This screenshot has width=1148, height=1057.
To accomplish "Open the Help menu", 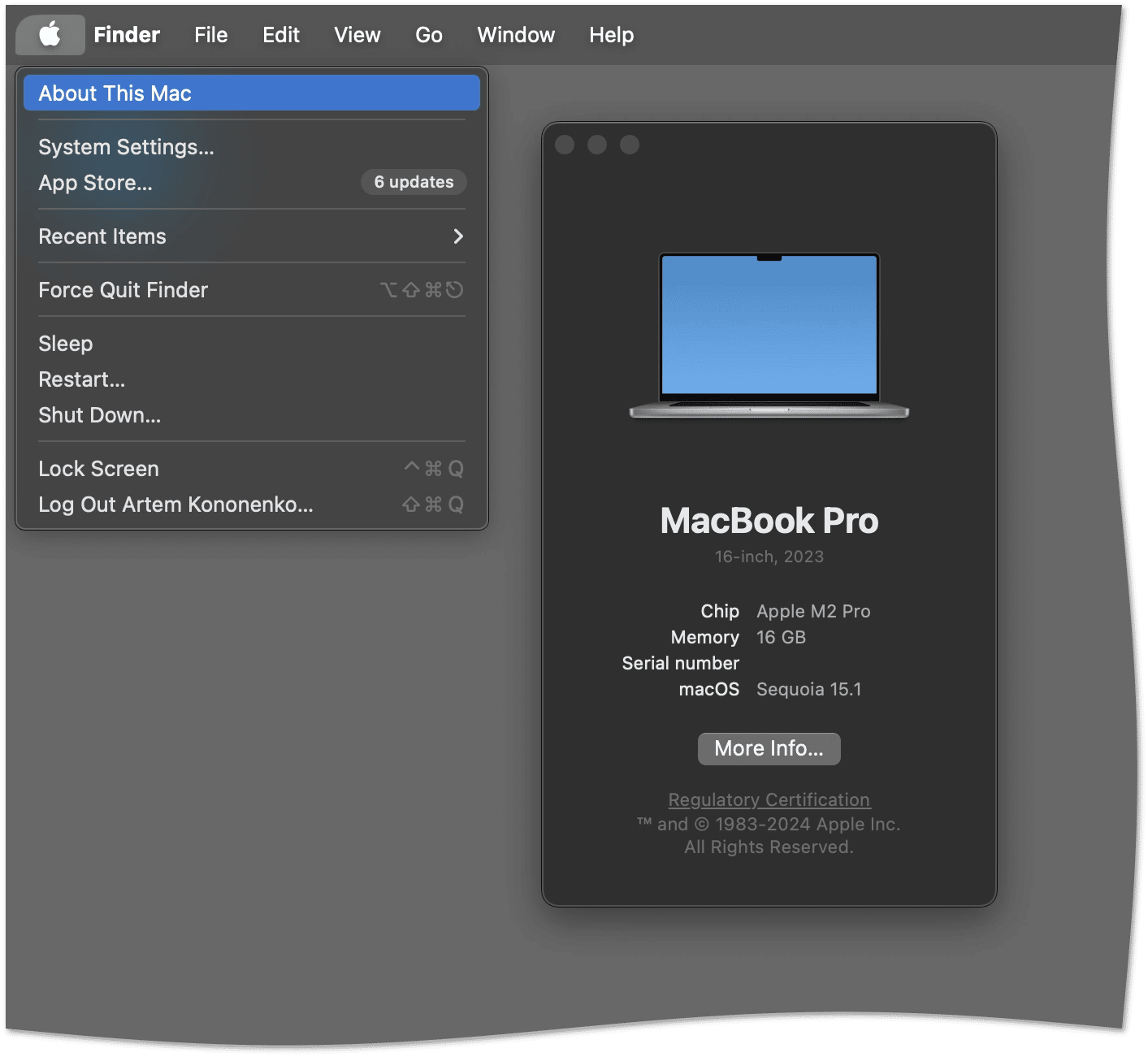I will (x=611, y=35).
